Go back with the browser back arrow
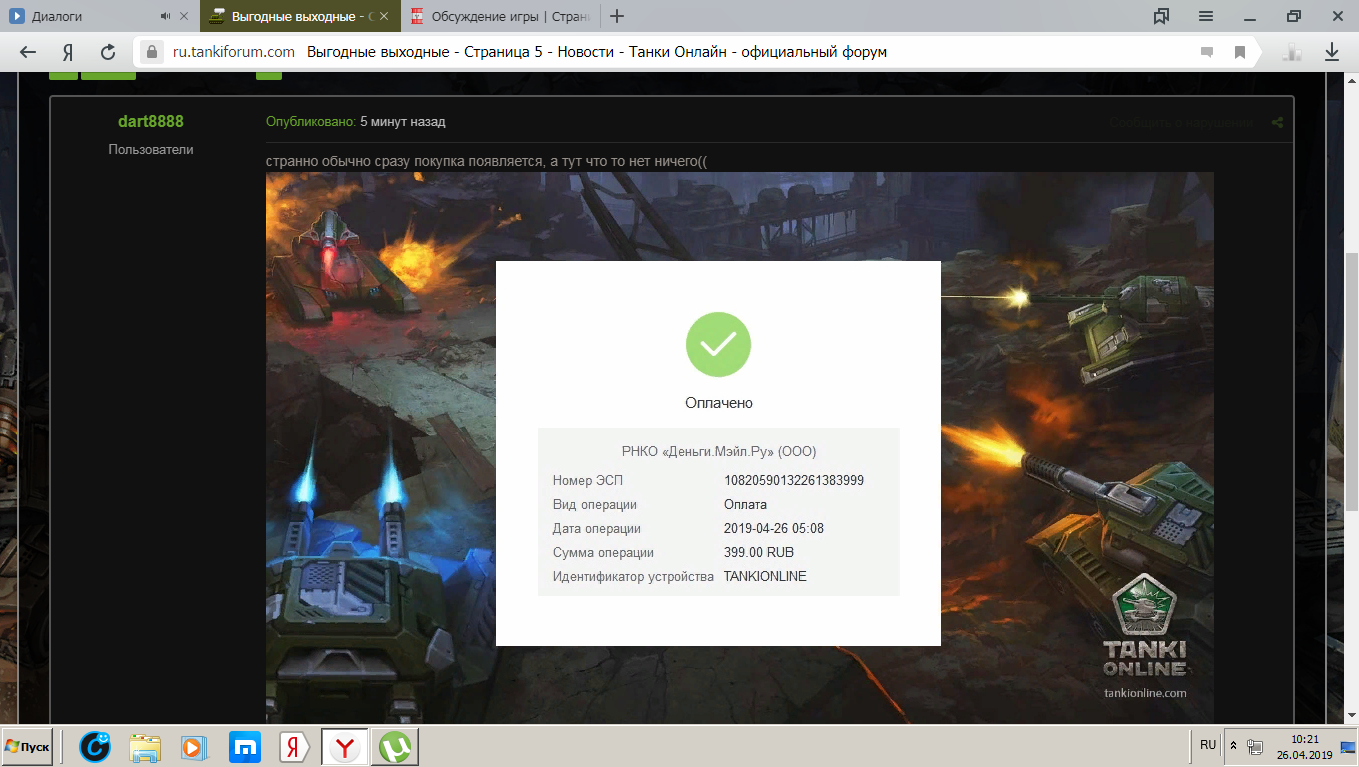This screenshot has height=767, width=1359. tap(28, 52)
